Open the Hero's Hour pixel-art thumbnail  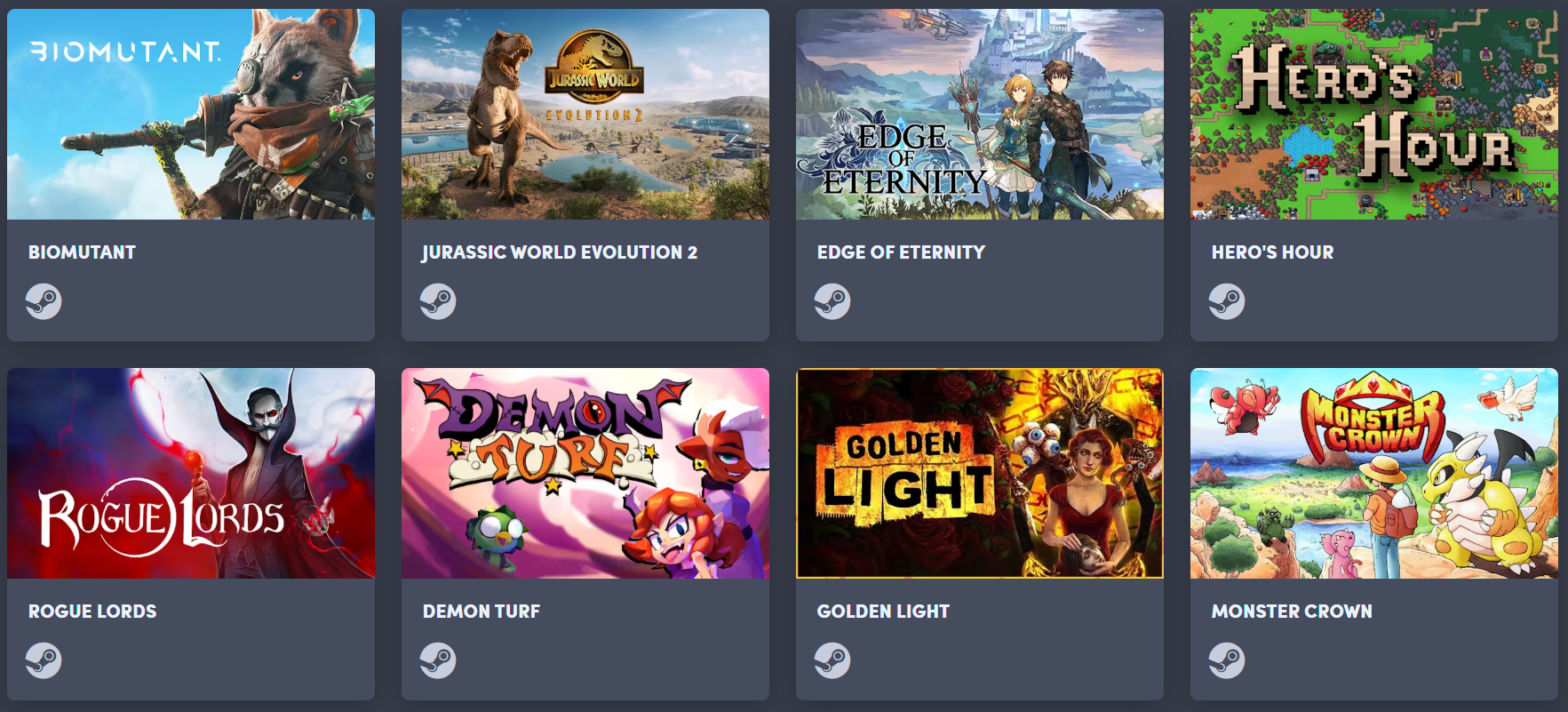pyautogui.click(x=1374, y=114)
